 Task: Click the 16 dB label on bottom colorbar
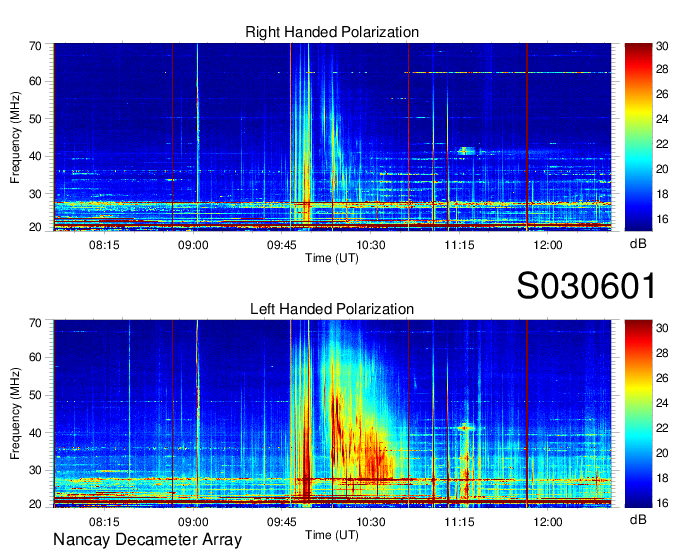(662, 503)
